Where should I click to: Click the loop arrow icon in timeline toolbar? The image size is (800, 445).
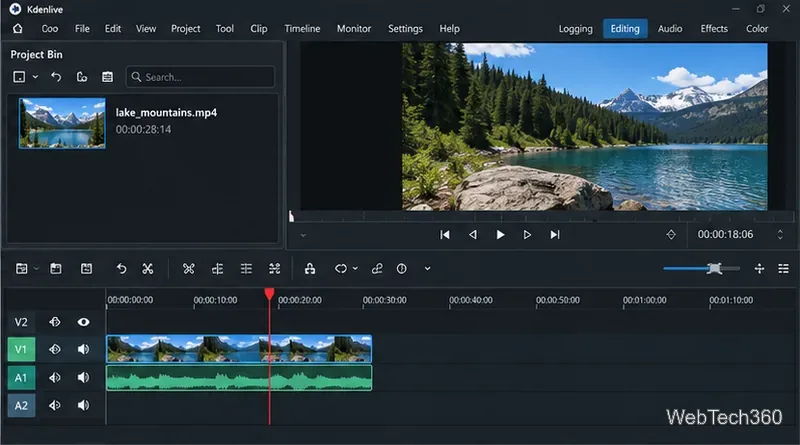(341, 269)
